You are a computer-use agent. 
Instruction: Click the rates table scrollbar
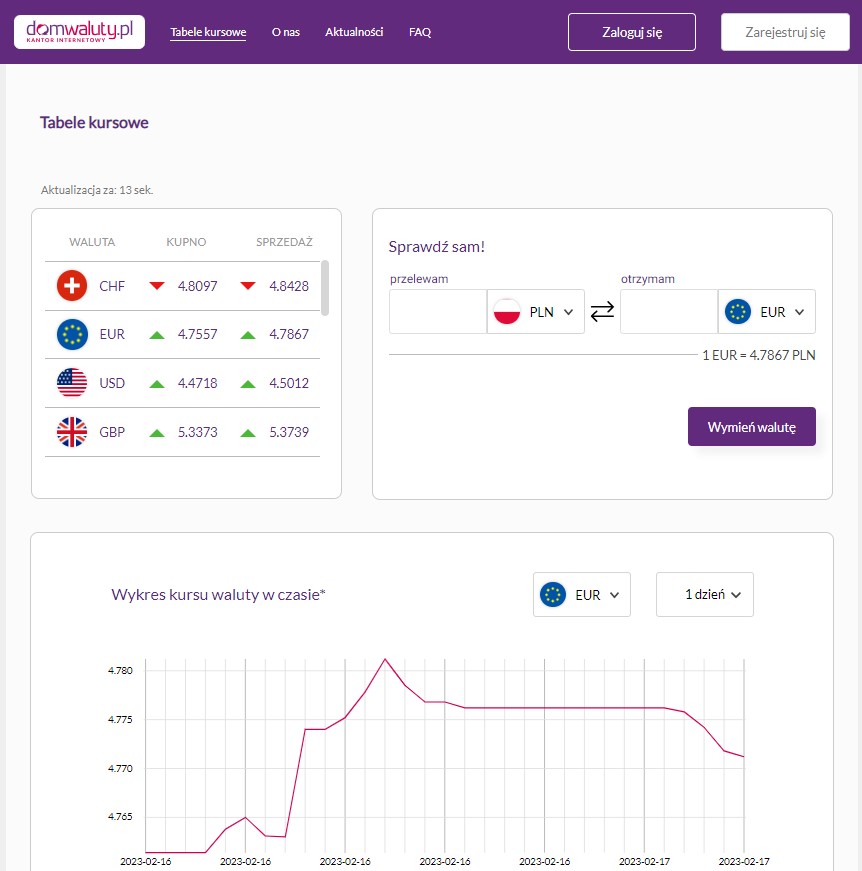click(325, 287)
